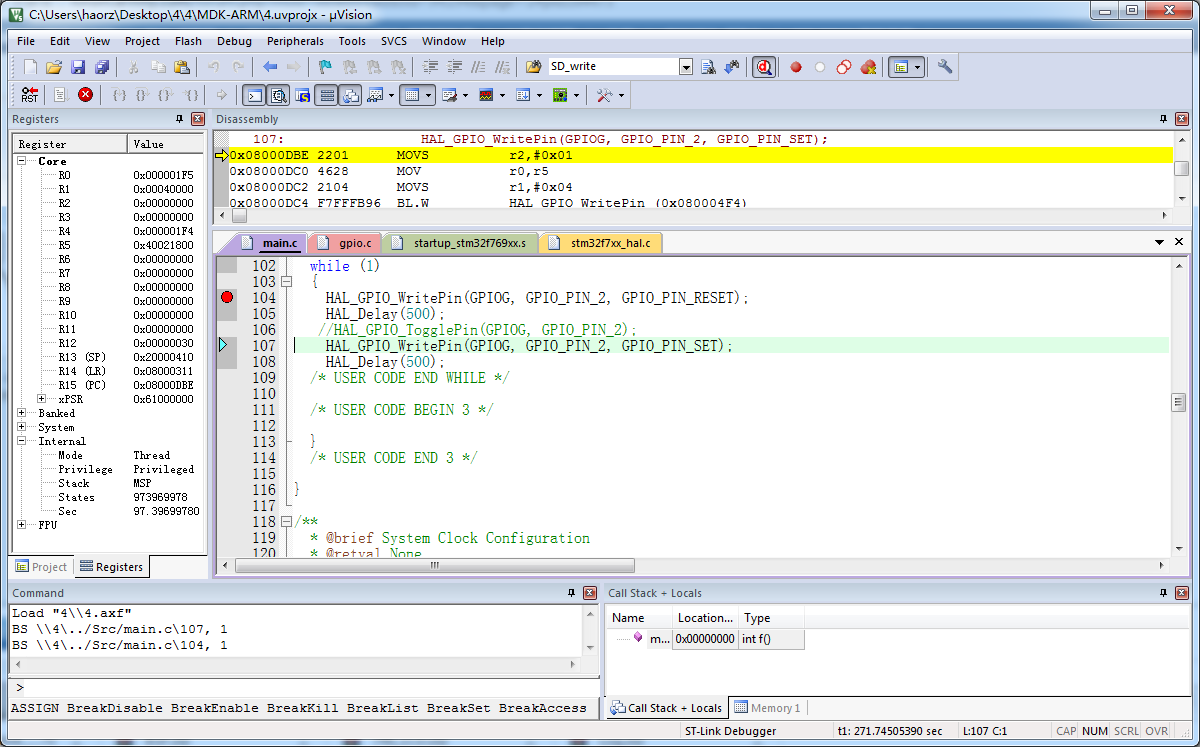The height and width of the screenshot is (747, 1200).
Task: Open the Serial windows dropdown
Action: [x=465, y=95]
